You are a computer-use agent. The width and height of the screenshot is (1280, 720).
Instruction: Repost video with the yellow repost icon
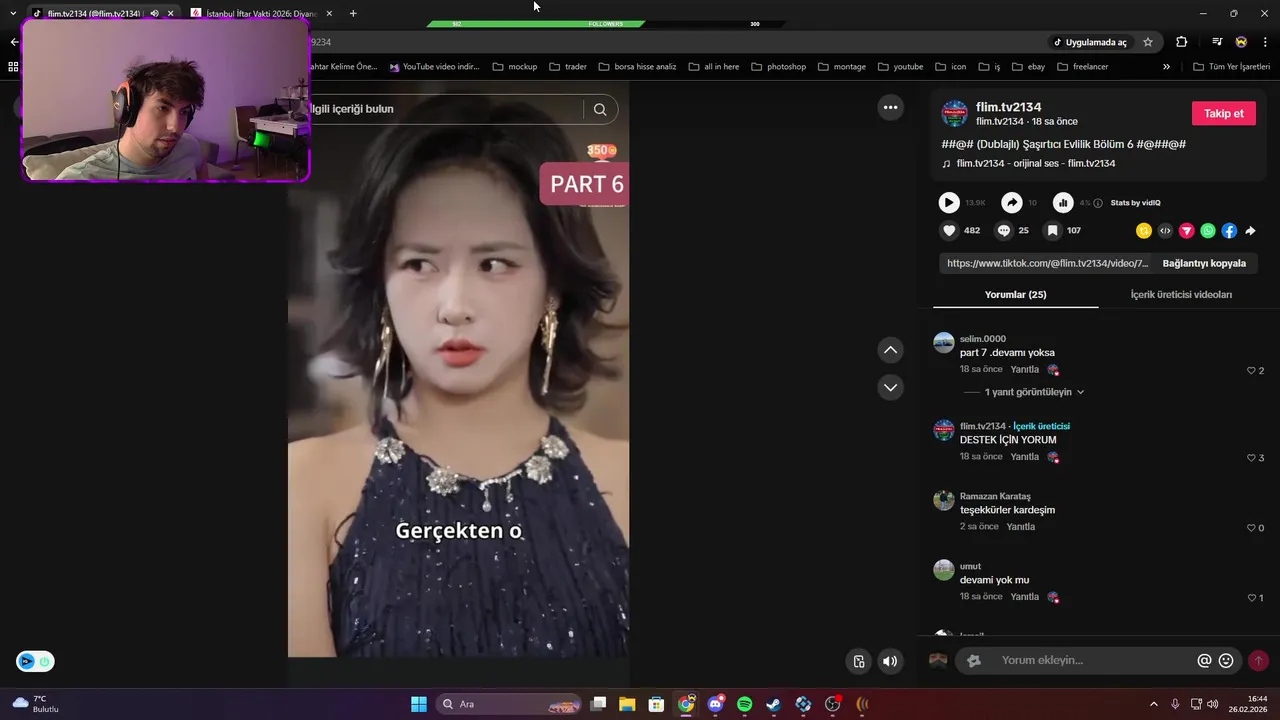(1144, 231)
